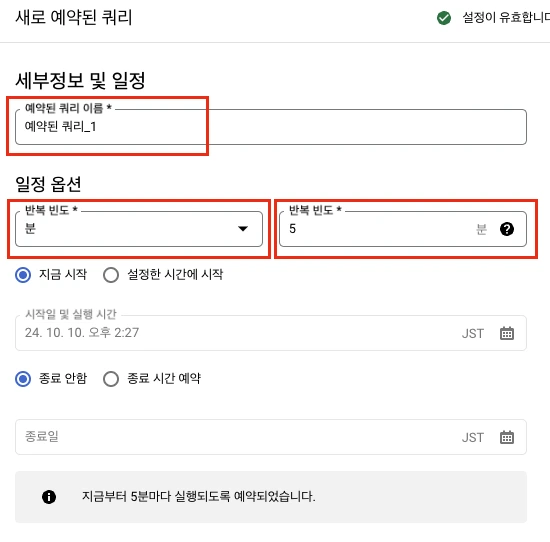
Task: Select the 지금 시작 radio button
Action: tap(23, 275)
